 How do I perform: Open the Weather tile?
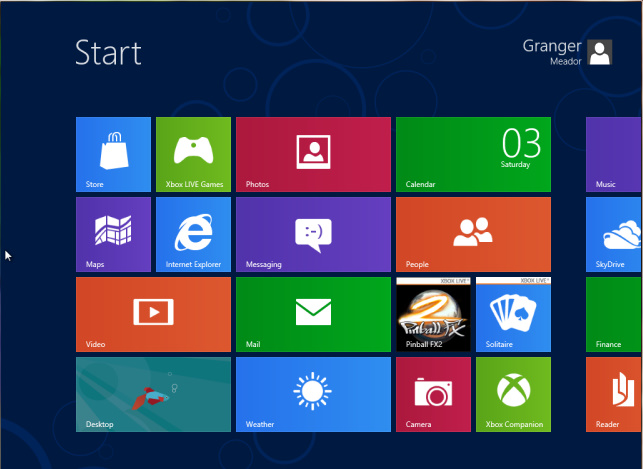point(313,394)
